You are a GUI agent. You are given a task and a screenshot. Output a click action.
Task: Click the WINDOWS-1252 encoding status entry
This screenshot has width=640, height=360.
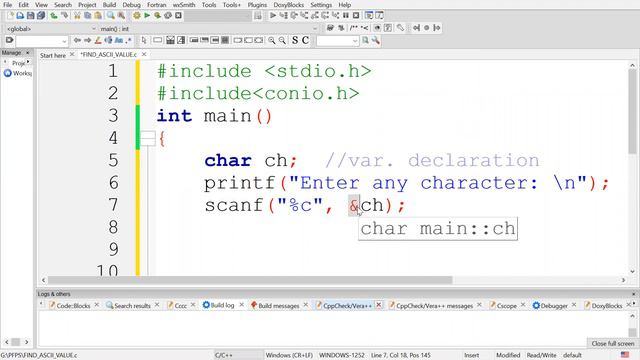(x=342, y=355)
